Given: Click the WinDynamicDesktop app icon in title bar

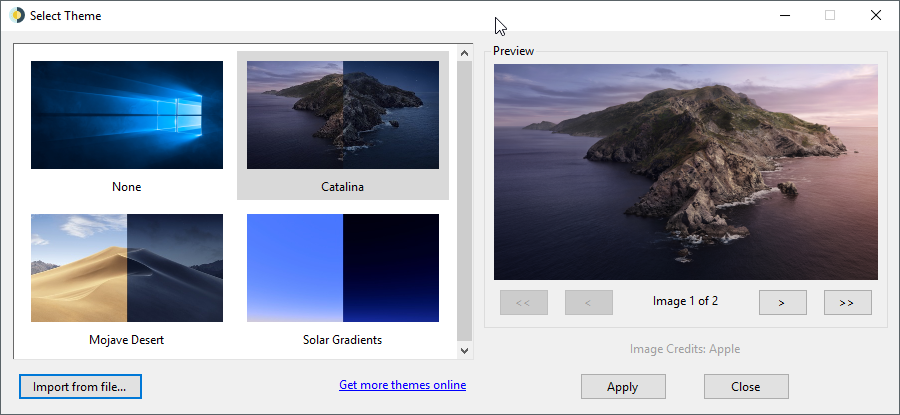Looking at the screenshot, I should pos(17,15).
